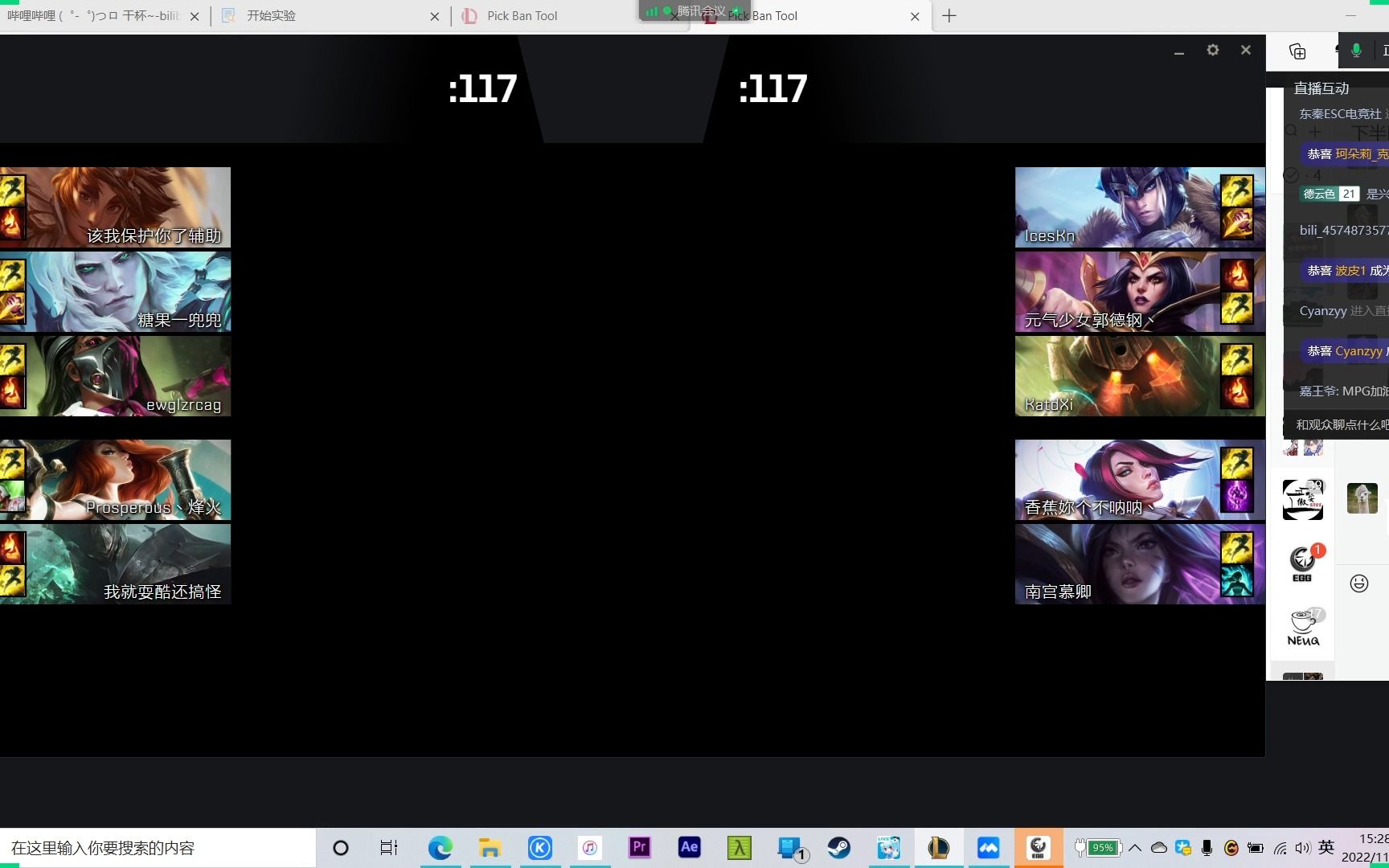Image resolution: width=1389 pixels, height=868 pixels.
Task: Click the 腾讯会议 floating meeting bar
Action: [x=694, y=10]
